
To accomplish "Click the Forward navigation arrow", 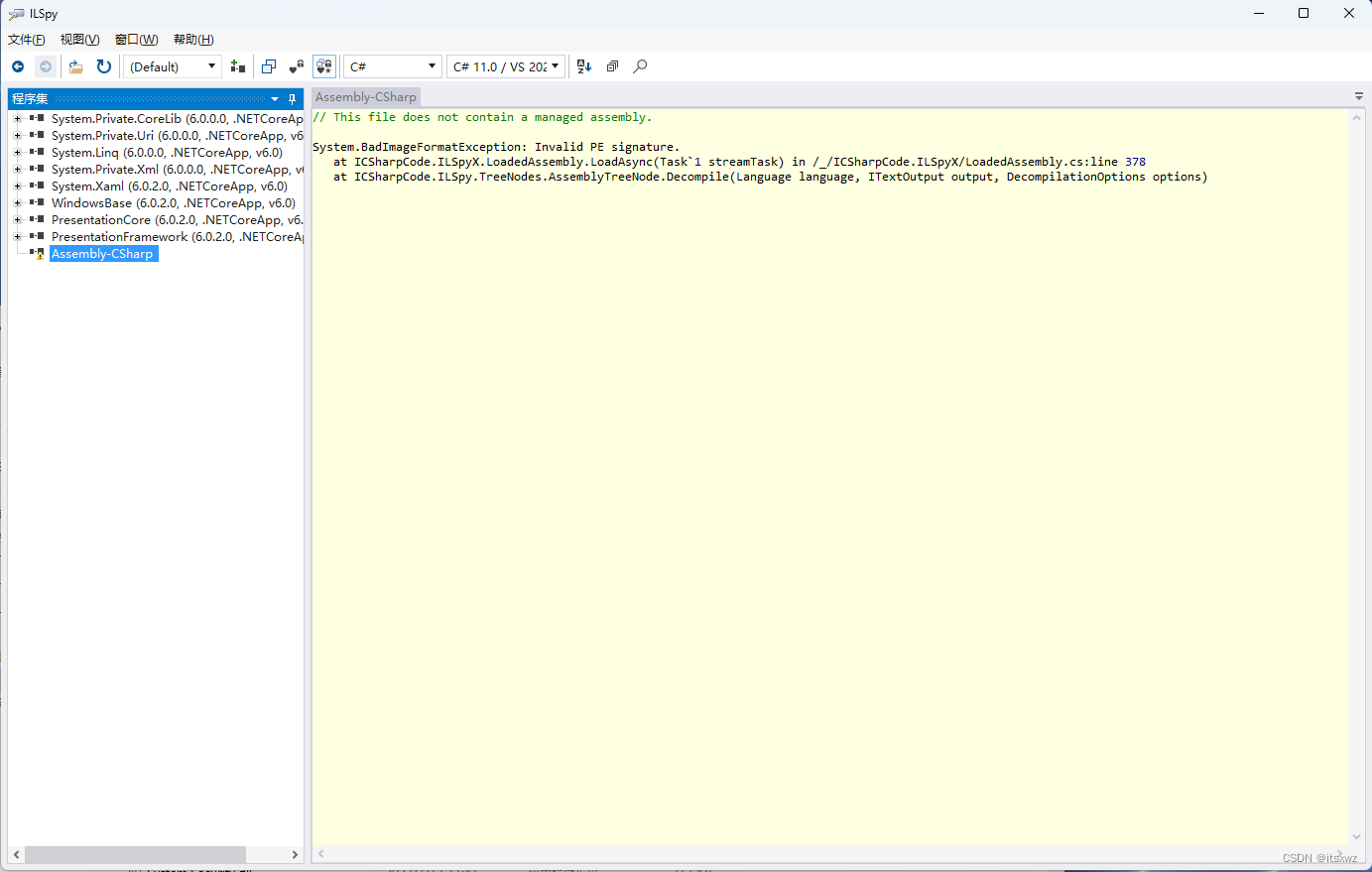I will coord(46,66).
